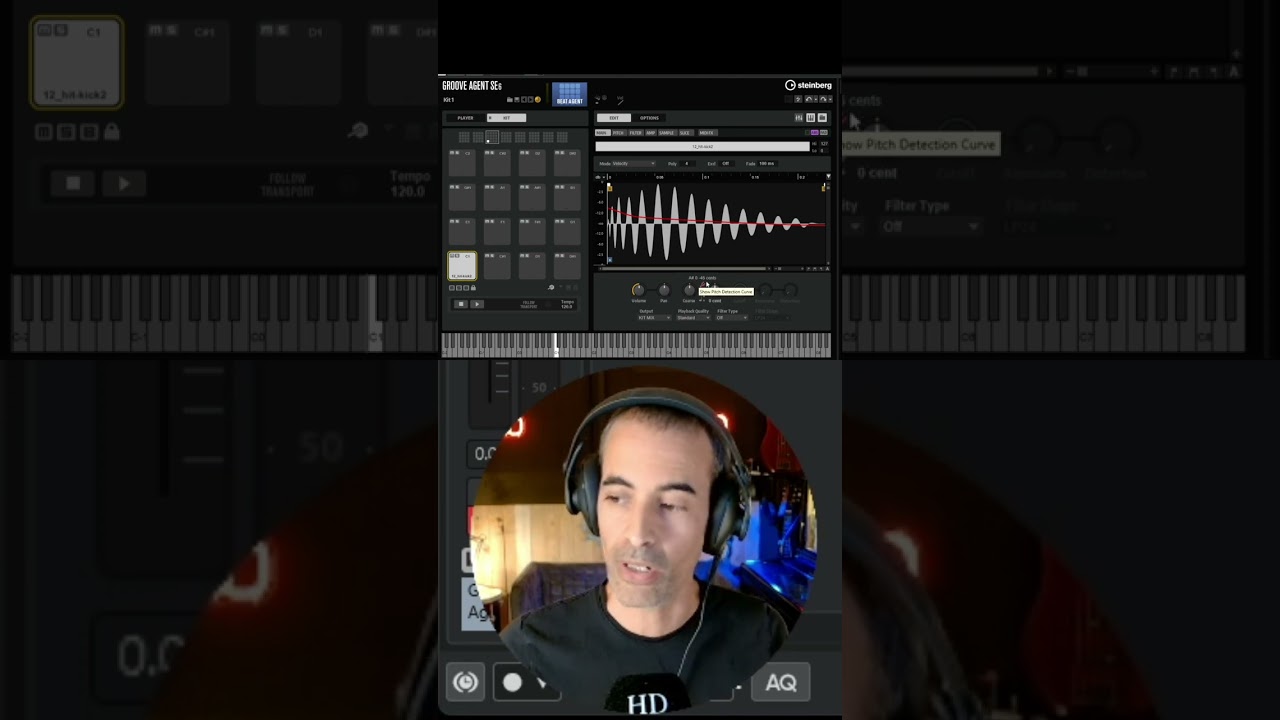Select the third pad group grid icon
This screenshot has width=1280, height=720.
coord(492,137)
